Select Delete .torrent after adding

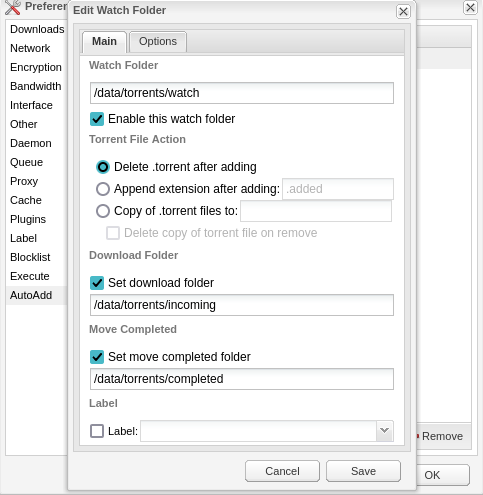click(x=103, y=167)
